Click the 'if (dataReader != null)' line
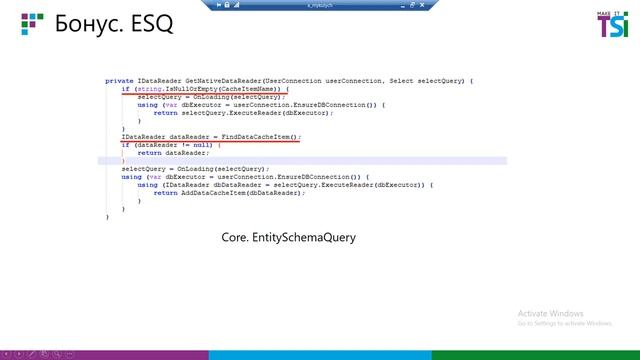 [171, 145]
